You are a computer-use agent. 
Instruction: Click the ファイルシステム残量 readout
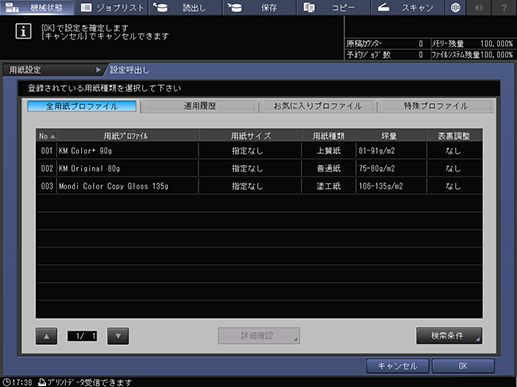click(x=472, y=55)
